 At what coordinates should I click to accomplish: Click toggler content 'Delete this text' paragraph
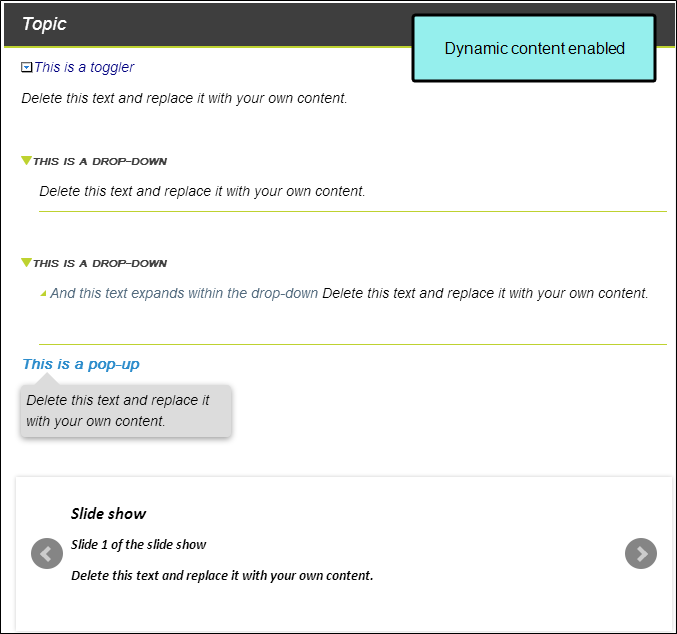184,98
